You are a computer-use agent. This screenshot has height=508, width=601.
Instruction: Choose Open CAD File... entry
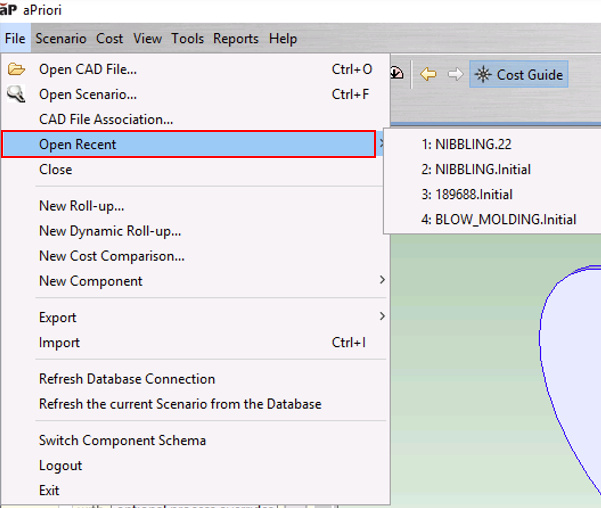click(x=195, y=69)
